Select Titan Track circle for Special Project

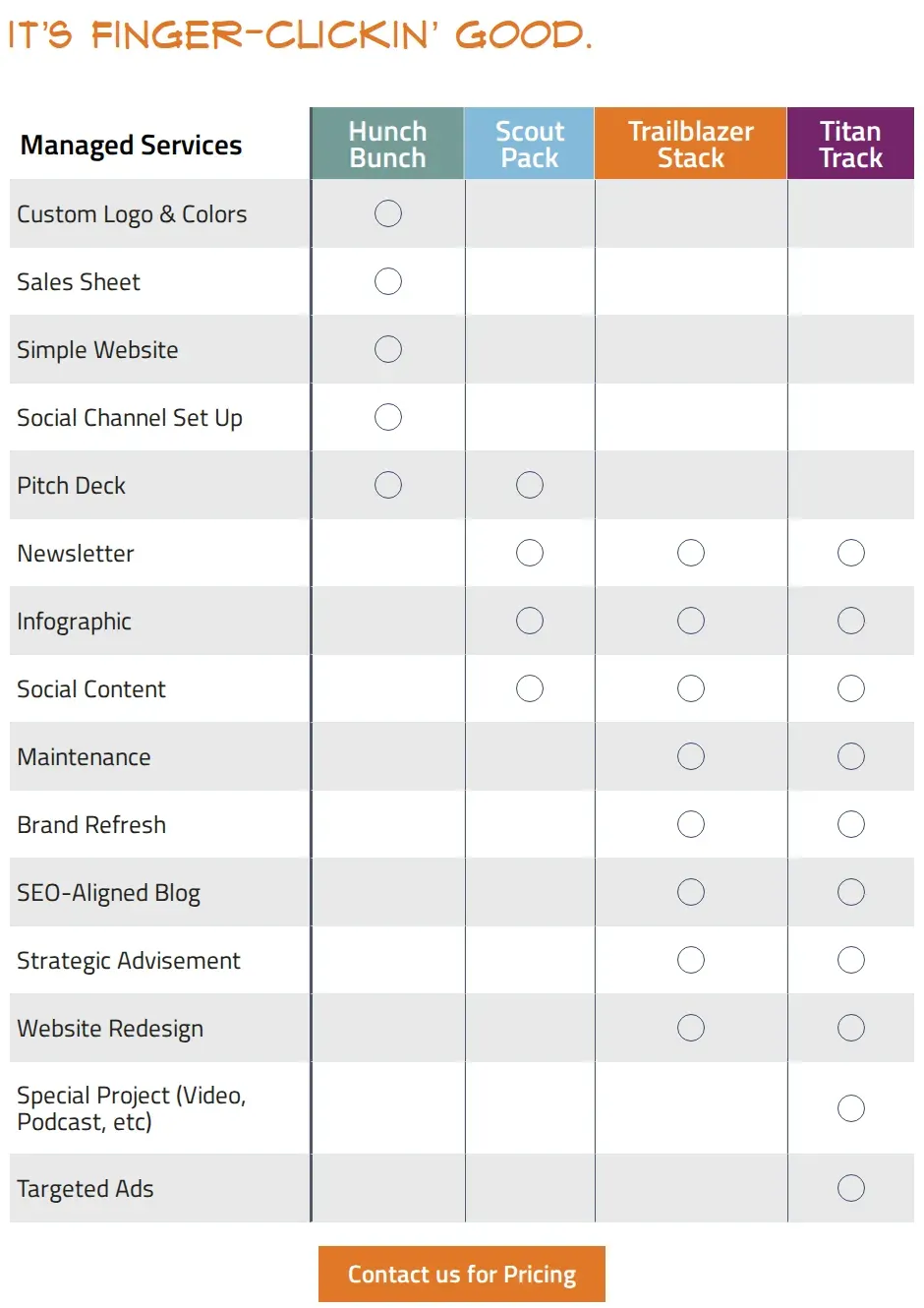(851, 1108)
